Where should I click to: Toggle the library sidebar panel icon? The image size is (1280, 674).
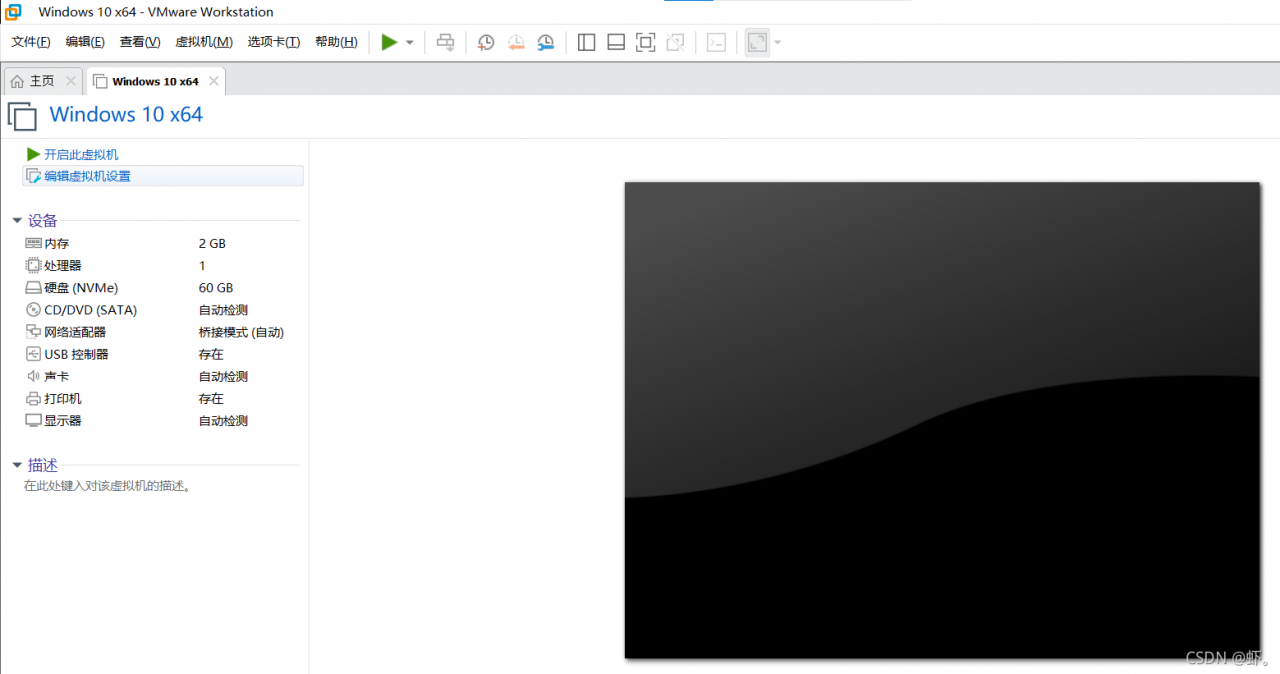tap(587, 42)
